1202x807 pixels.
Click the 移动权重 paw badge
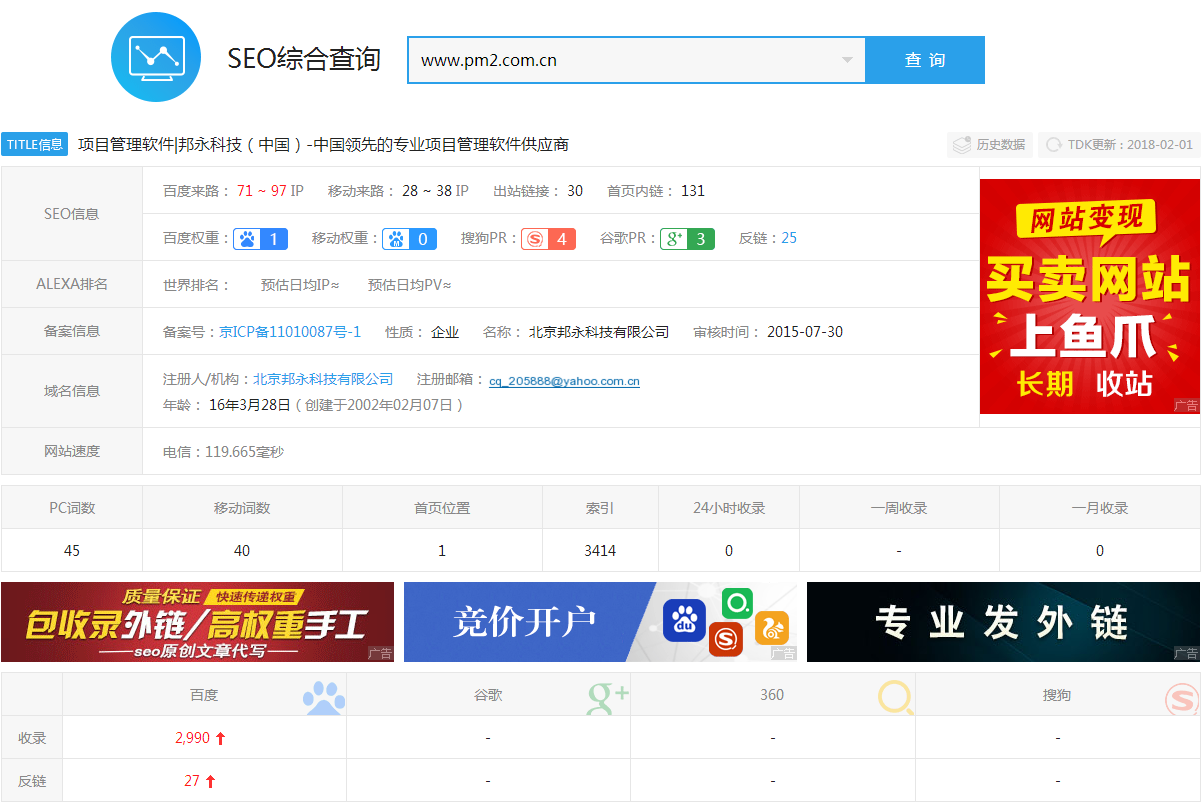(x=410, y=239)
